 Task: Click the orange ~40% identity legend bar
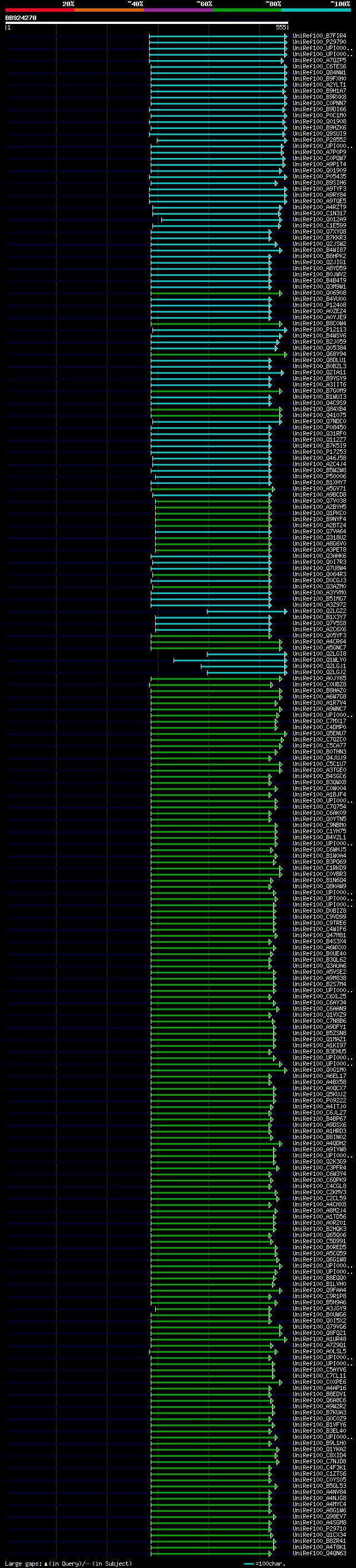pos(109,10)
